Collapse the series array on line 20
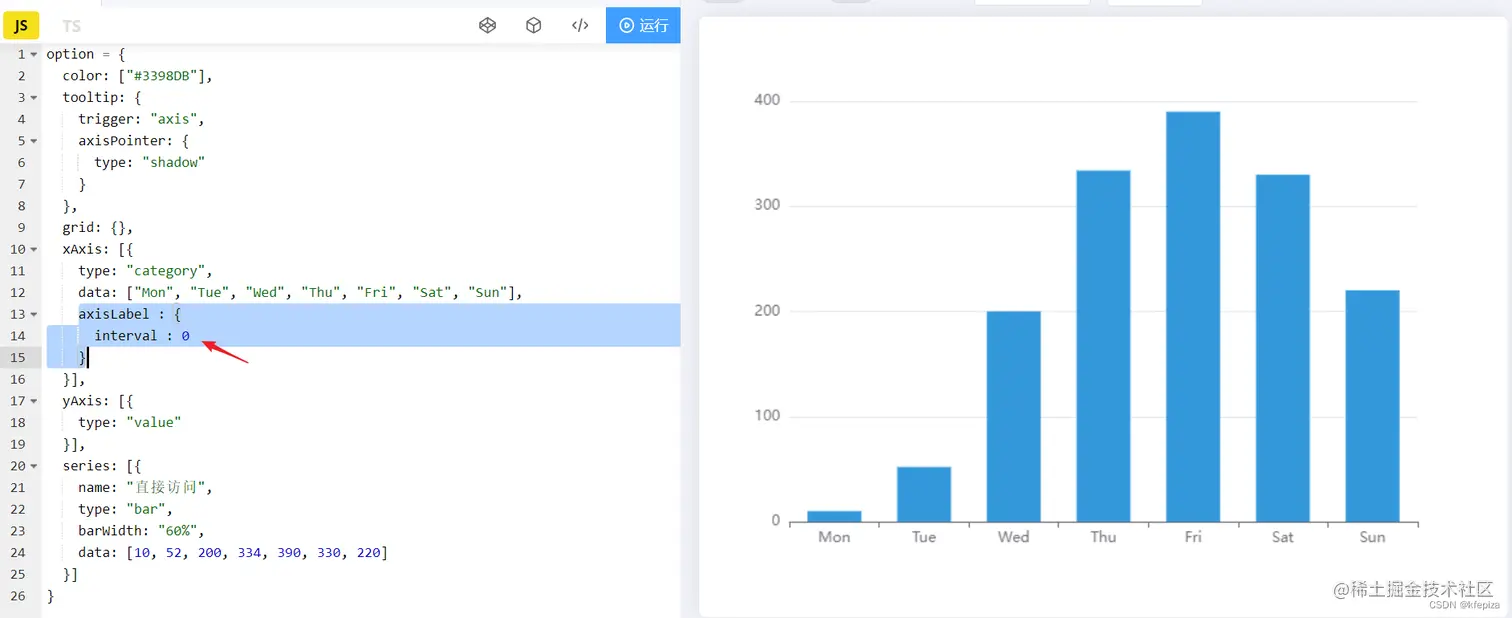1512x618 pixels. (x=34, y=466)
